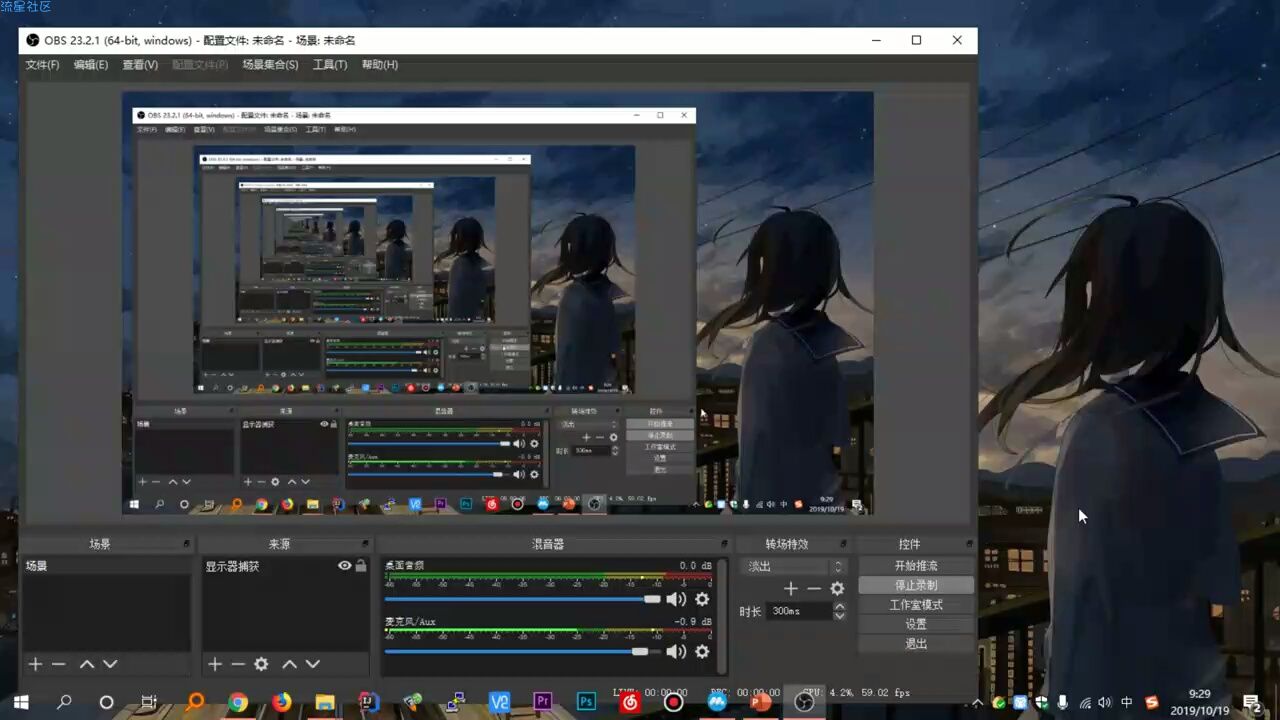
Task: Click the OBS preview canvas
Action: (x=498, y=303)
